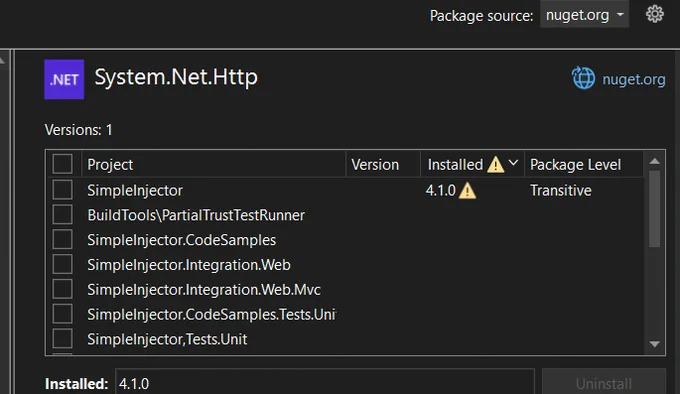This screenshot has height=394, width=680.
Task: Click the project list scrollbar thumb
Action: click(x=655, y=209)
